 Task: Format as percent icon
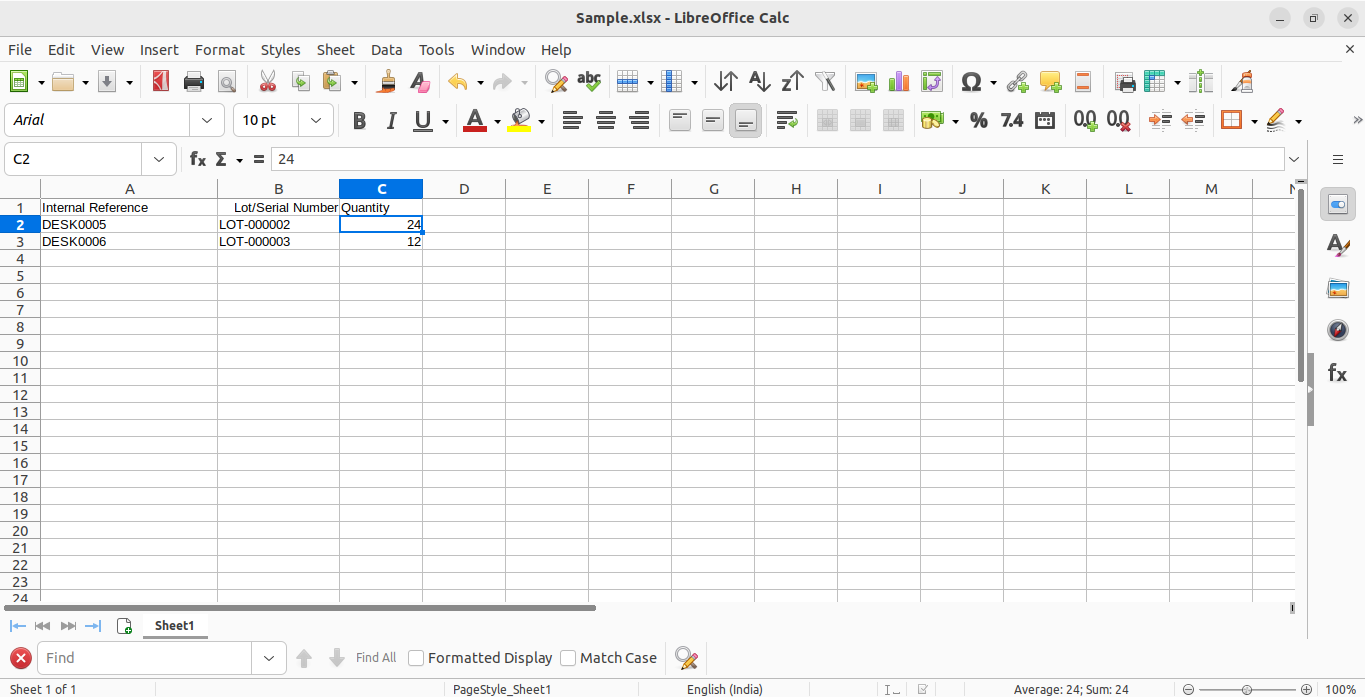[979, 120]
